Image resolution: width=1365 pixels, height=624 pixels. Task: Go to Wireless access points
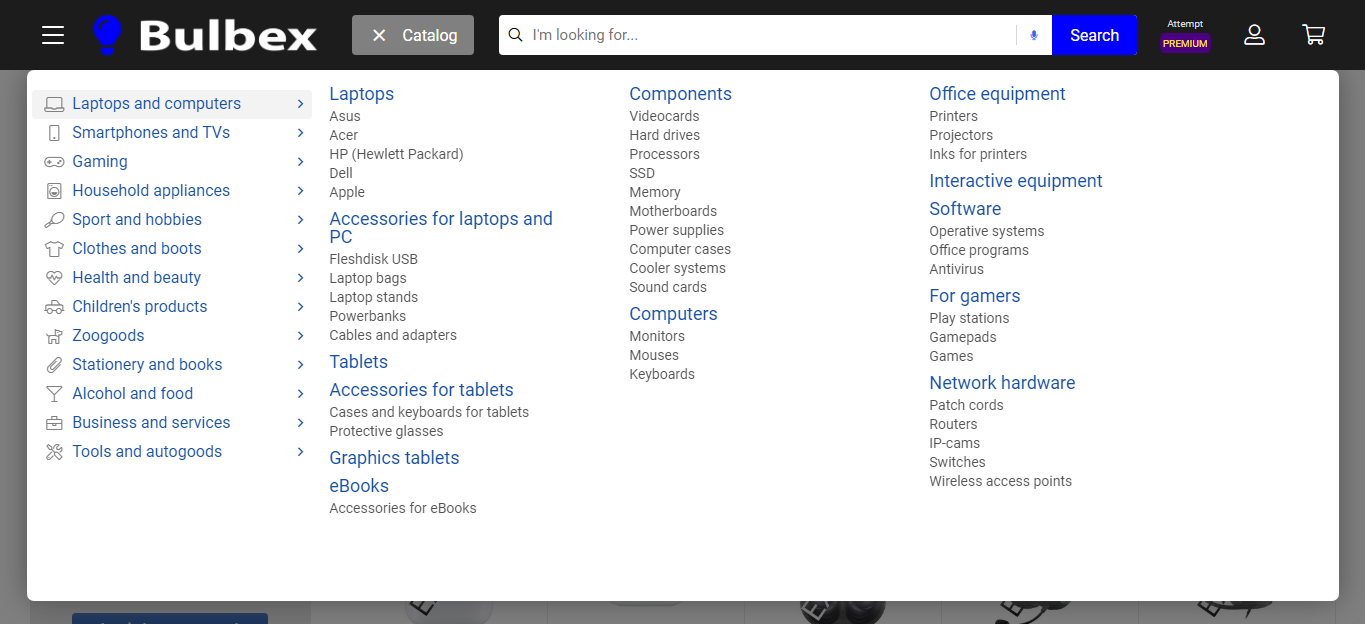coord(1000,481)
